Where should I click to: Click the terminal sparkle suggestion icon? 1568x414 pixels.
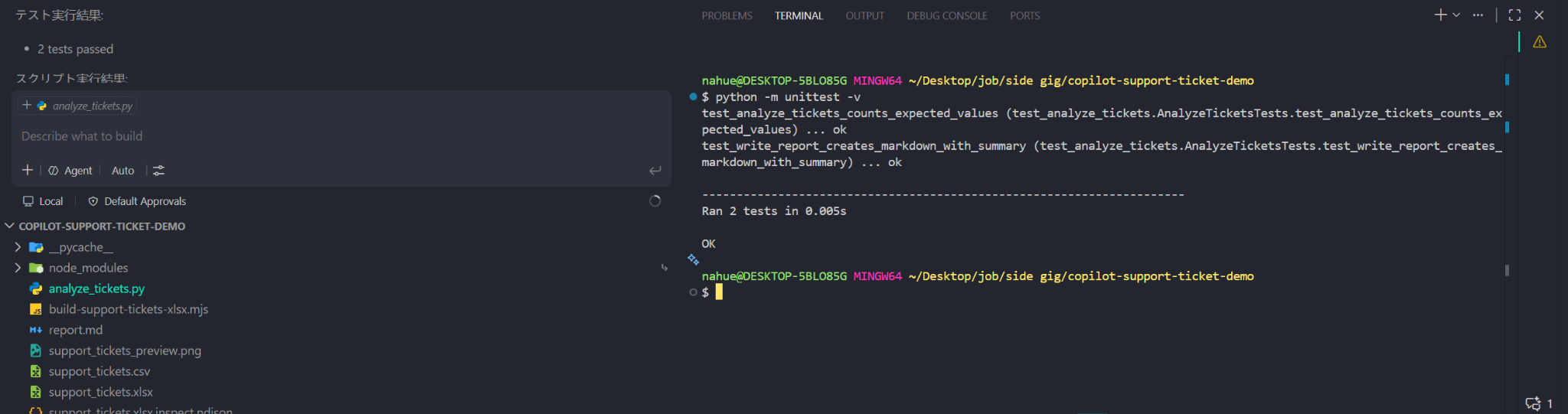(x=693, y=259)
